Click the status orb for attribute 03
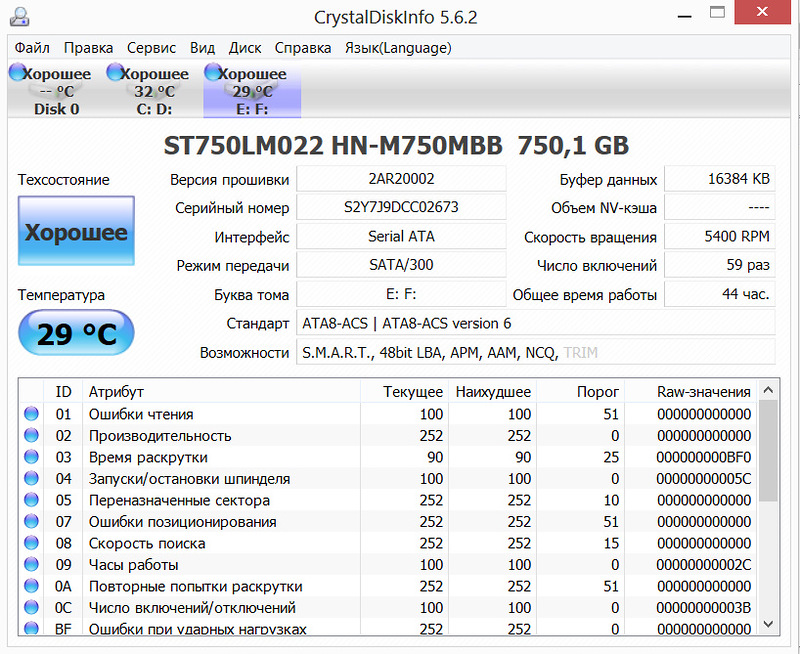The image size is (800, 654). pyautogui.click(x=32, y=457)
